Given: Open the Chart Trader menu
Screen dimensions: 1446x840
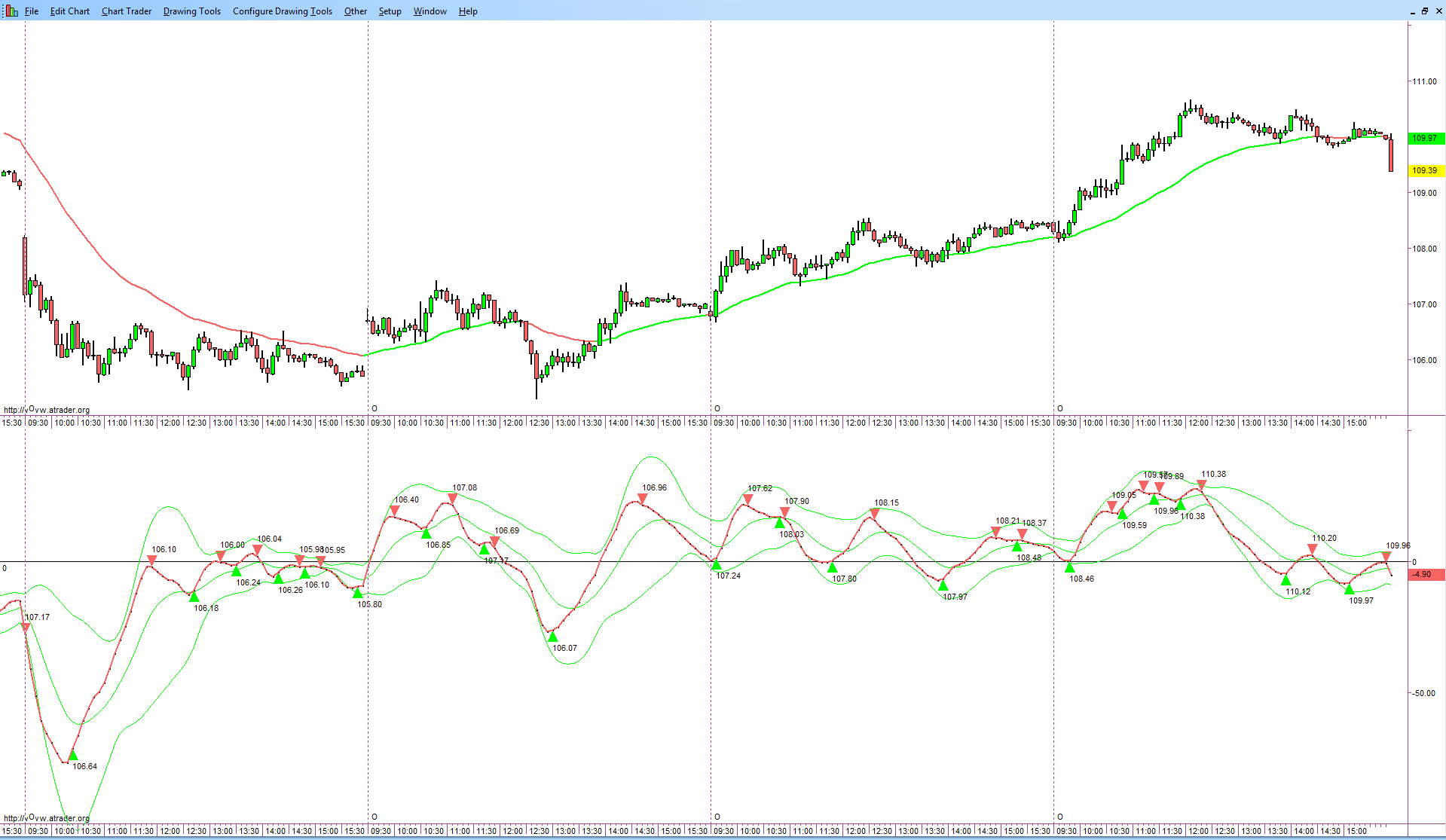Looking at the screenshot, I should [x=127, y=11].
